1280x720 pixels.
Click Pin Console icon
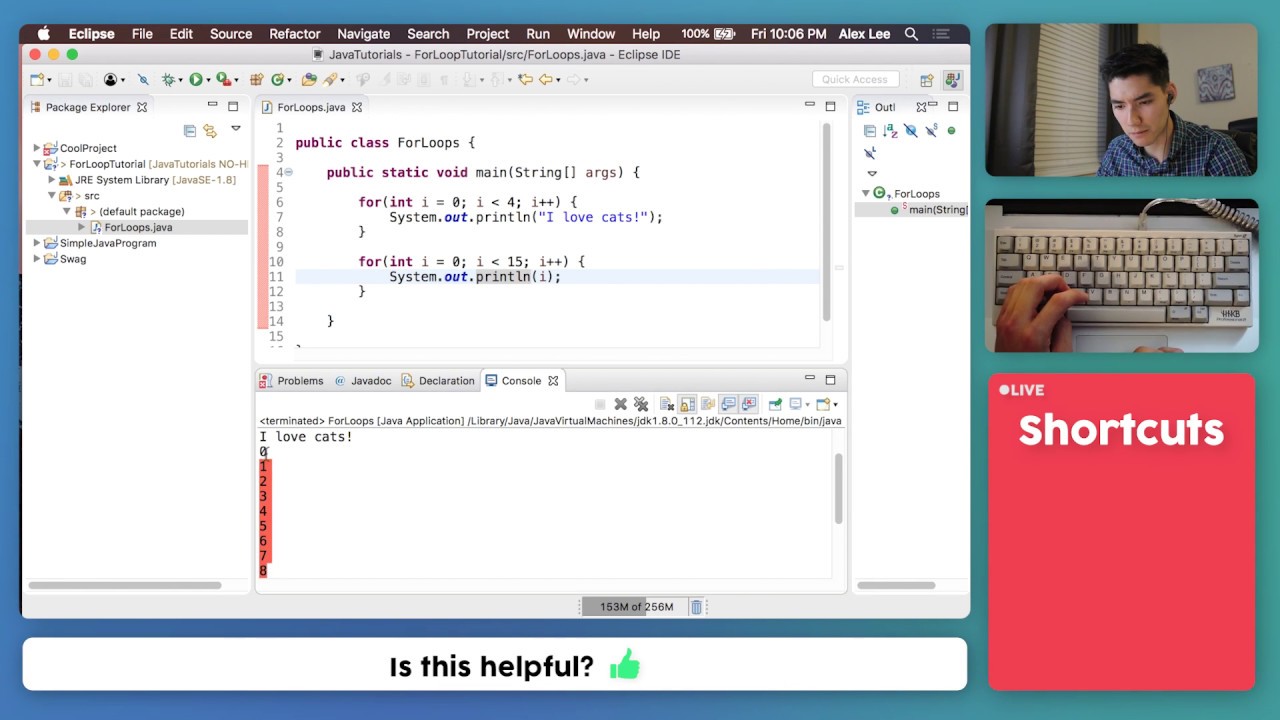[x=775, y=404]
